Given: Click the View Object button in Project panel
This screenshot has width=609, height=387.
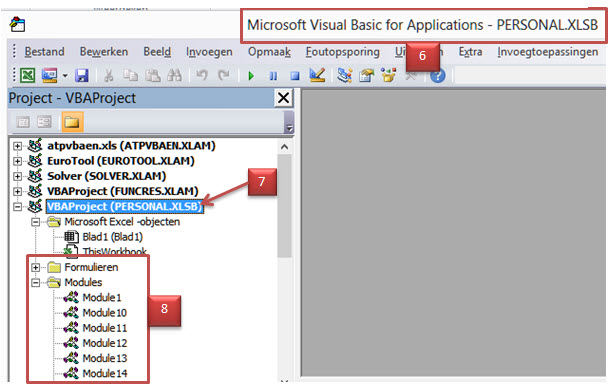Looking at the screenshot, I should pyautogui.click(x=44, y=122).
